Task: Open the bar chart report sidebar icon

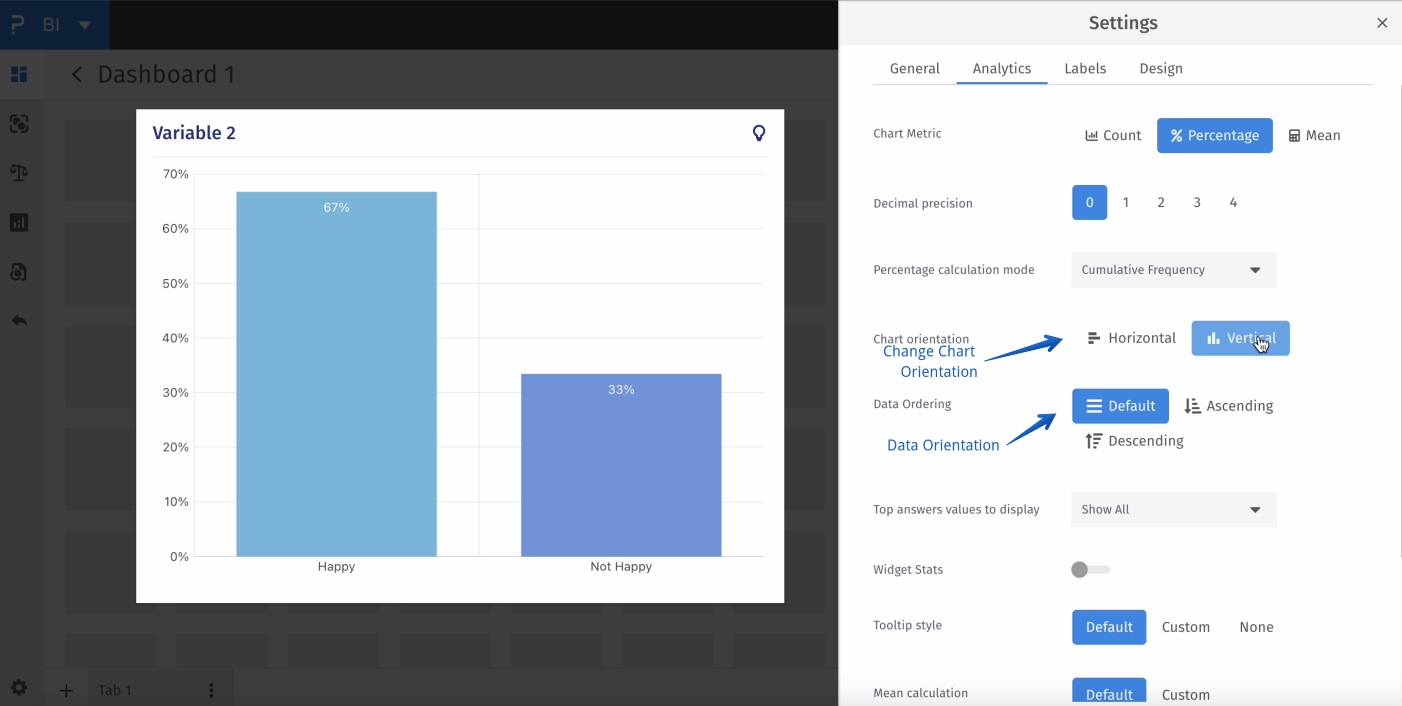Action: coord(19,222)
